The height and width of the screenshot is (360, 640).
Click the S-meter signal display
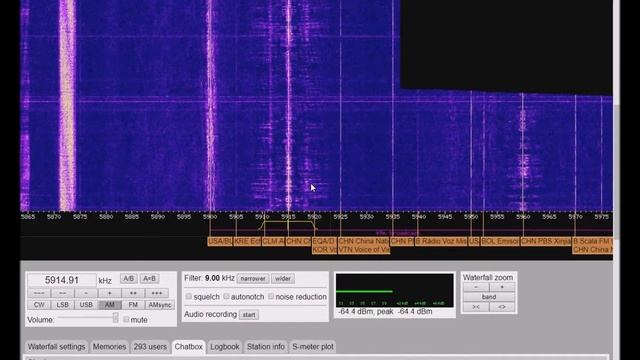point(394,291)
